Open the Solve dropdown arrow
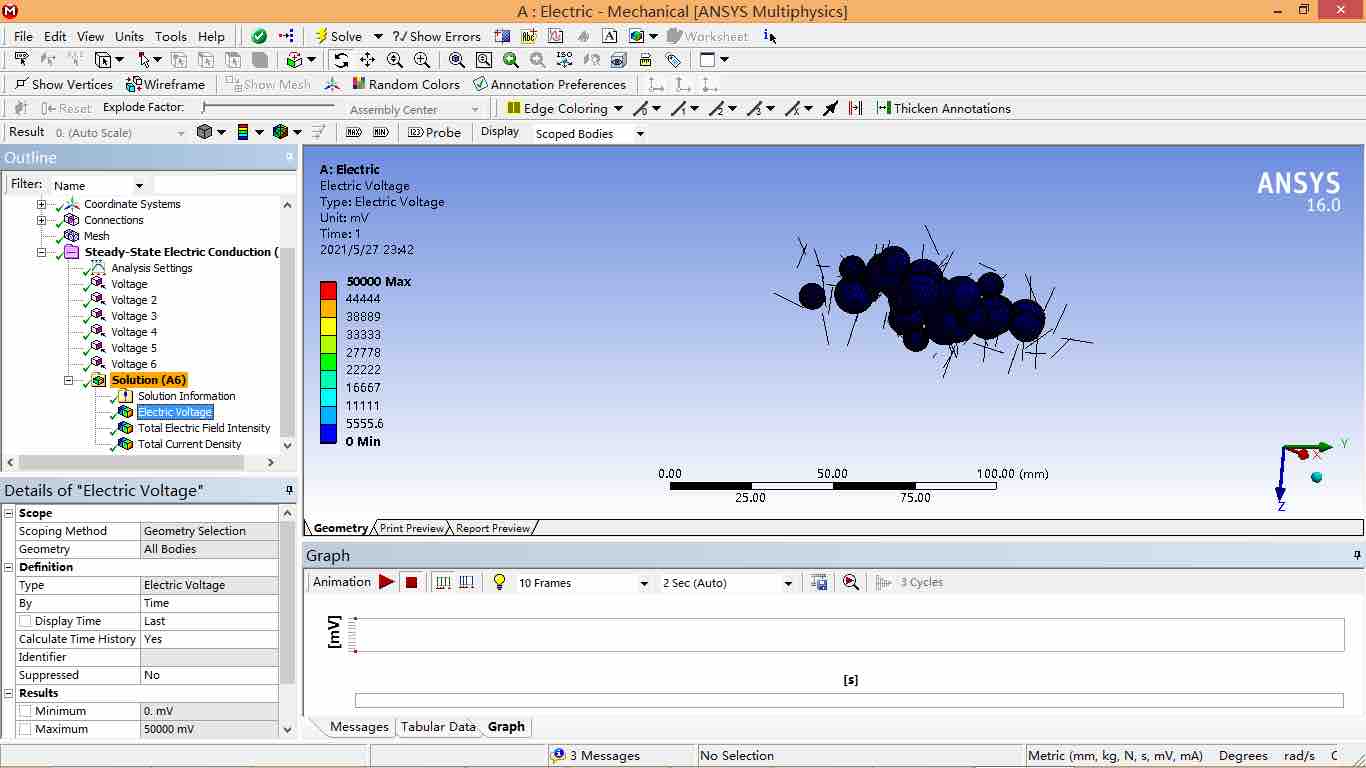The height and width of the screenshot is (768, 1366). pos(378,36)
